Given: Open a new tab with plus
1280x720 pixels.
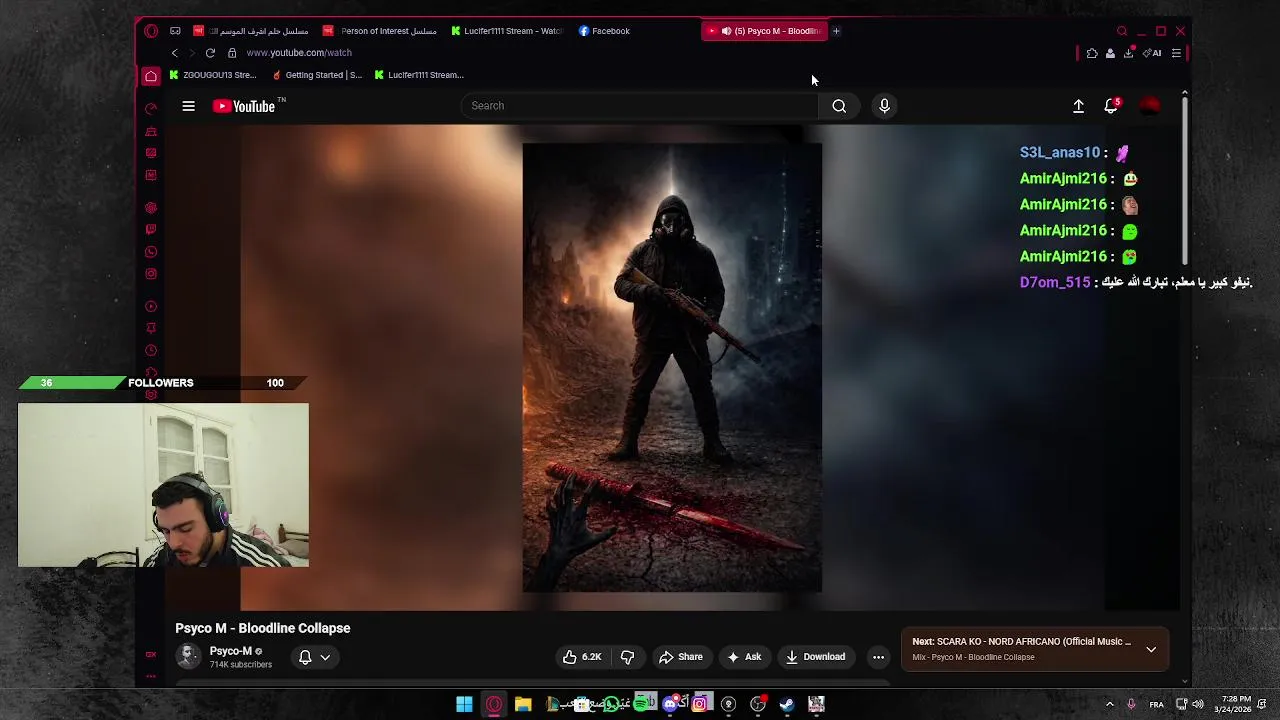Looking at the screenshot, I should pyautogui.click(x=836, y=31).
